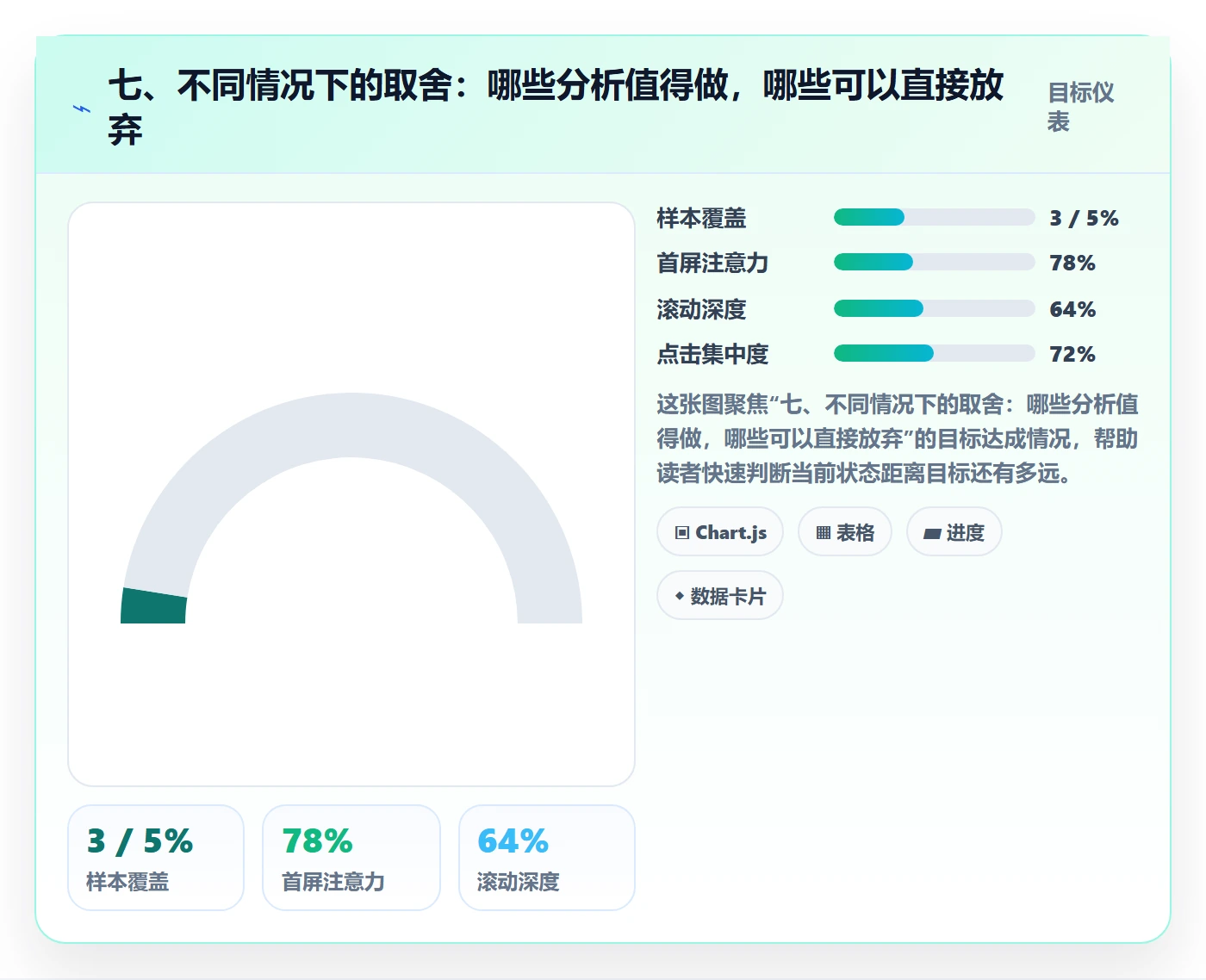The height and width of the screenshot is (980, 1206).
Task: Click the 点击集中度 progress bar
Action: (934, 353)
